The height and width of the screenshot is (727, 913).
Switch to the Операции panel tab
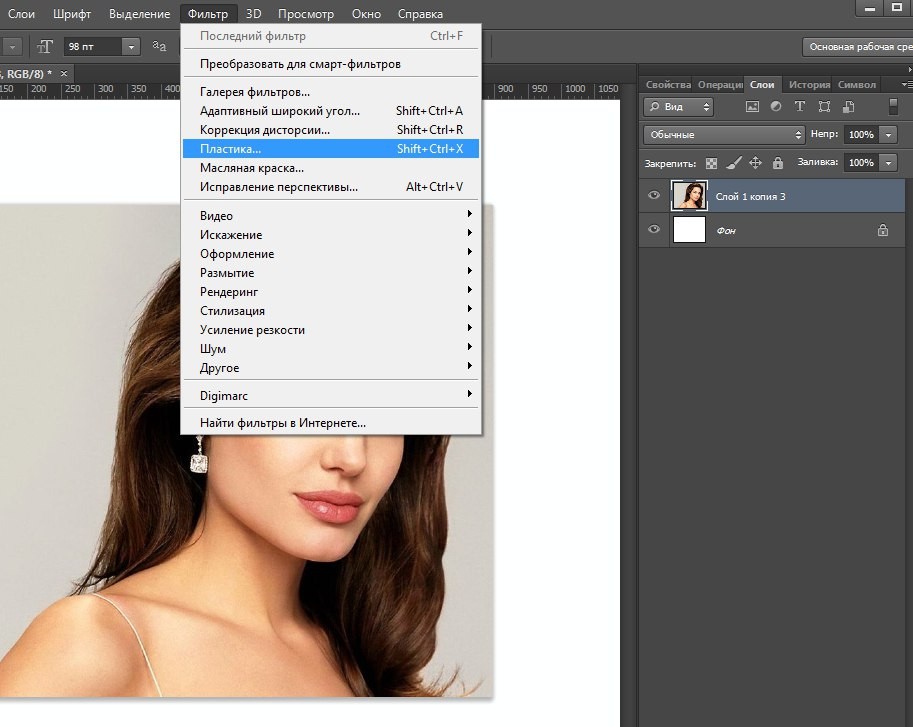pyautogui.click(x=720, y=84)
